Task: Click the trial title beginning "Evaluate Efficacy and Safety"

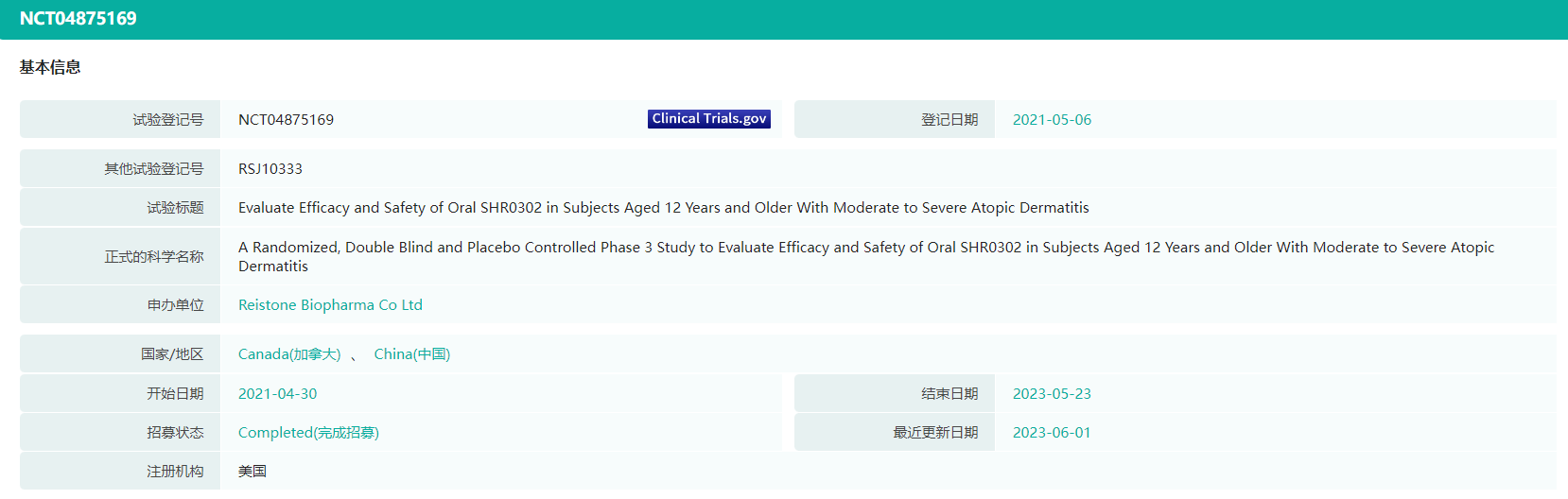Action: pos(663,208)
